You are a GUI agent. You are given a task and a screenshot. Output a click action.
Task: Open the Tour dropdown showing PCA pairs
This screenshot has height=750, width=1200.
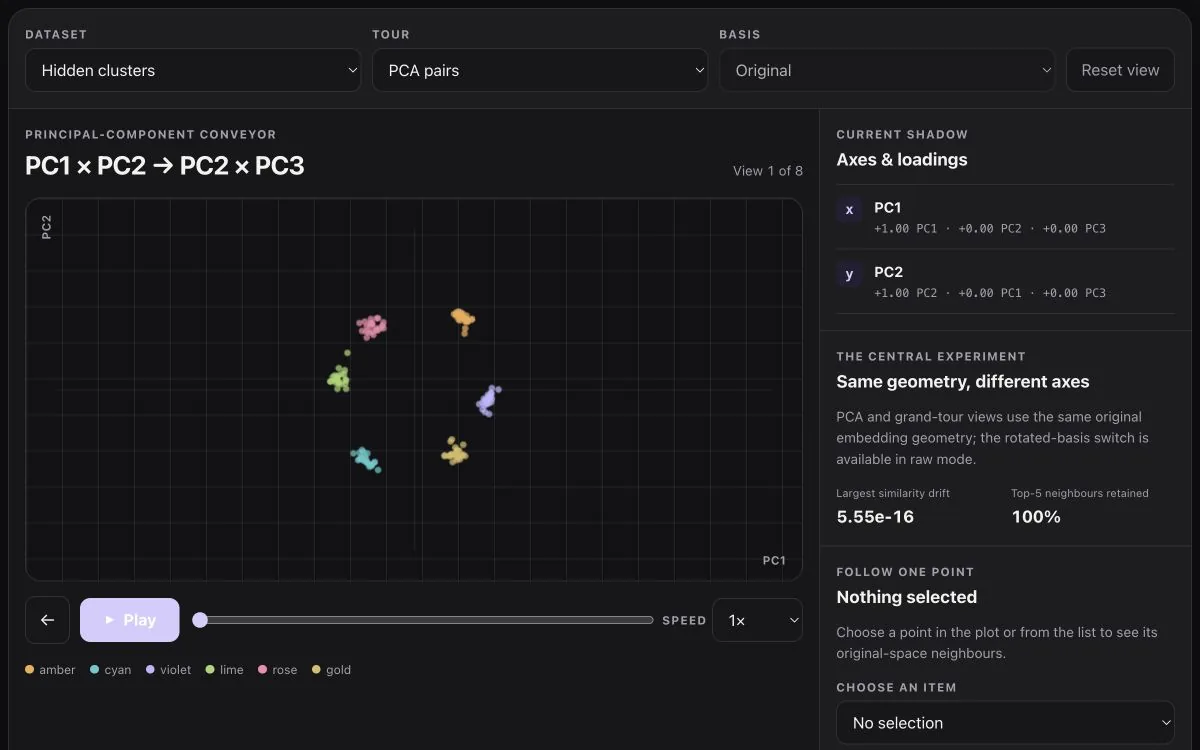(x=540, y=71)
